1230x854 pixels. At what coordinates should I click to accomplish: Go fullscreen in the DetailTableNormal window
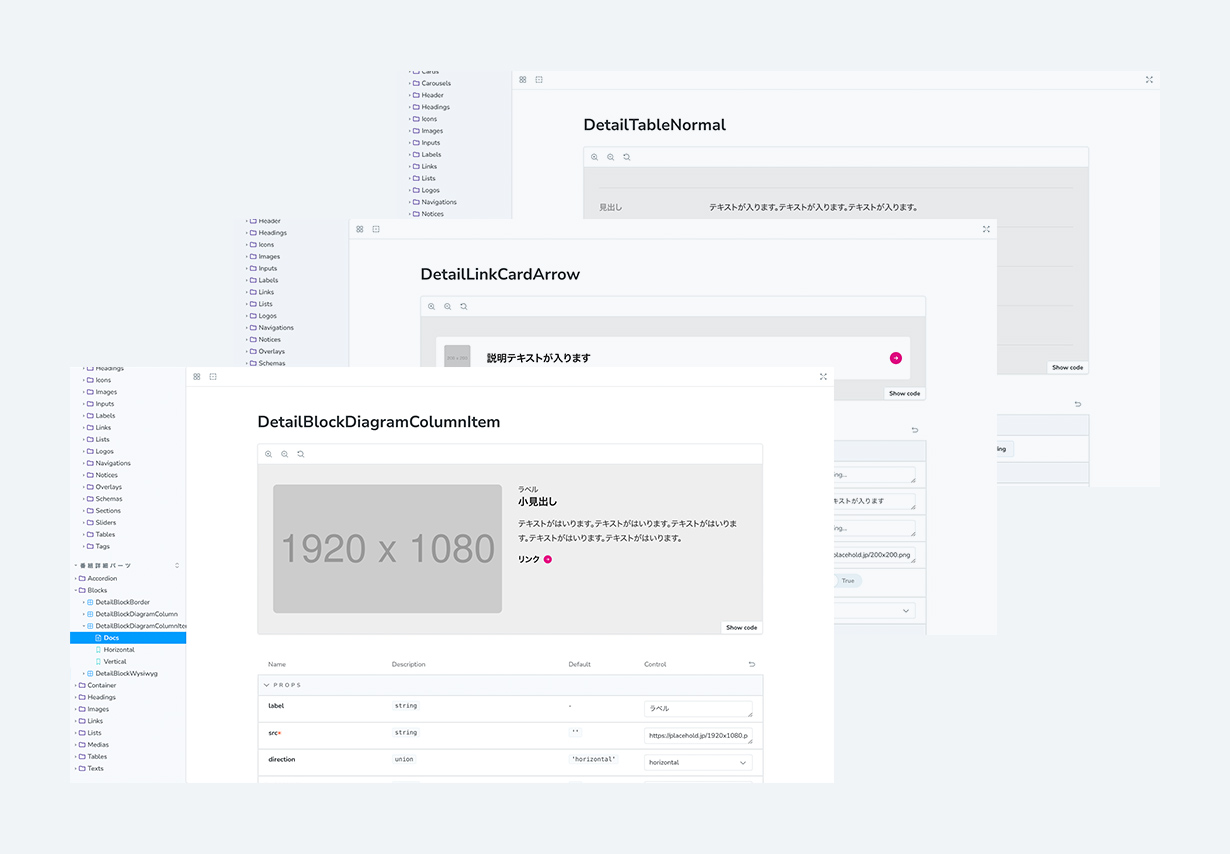pos(1149,80)
